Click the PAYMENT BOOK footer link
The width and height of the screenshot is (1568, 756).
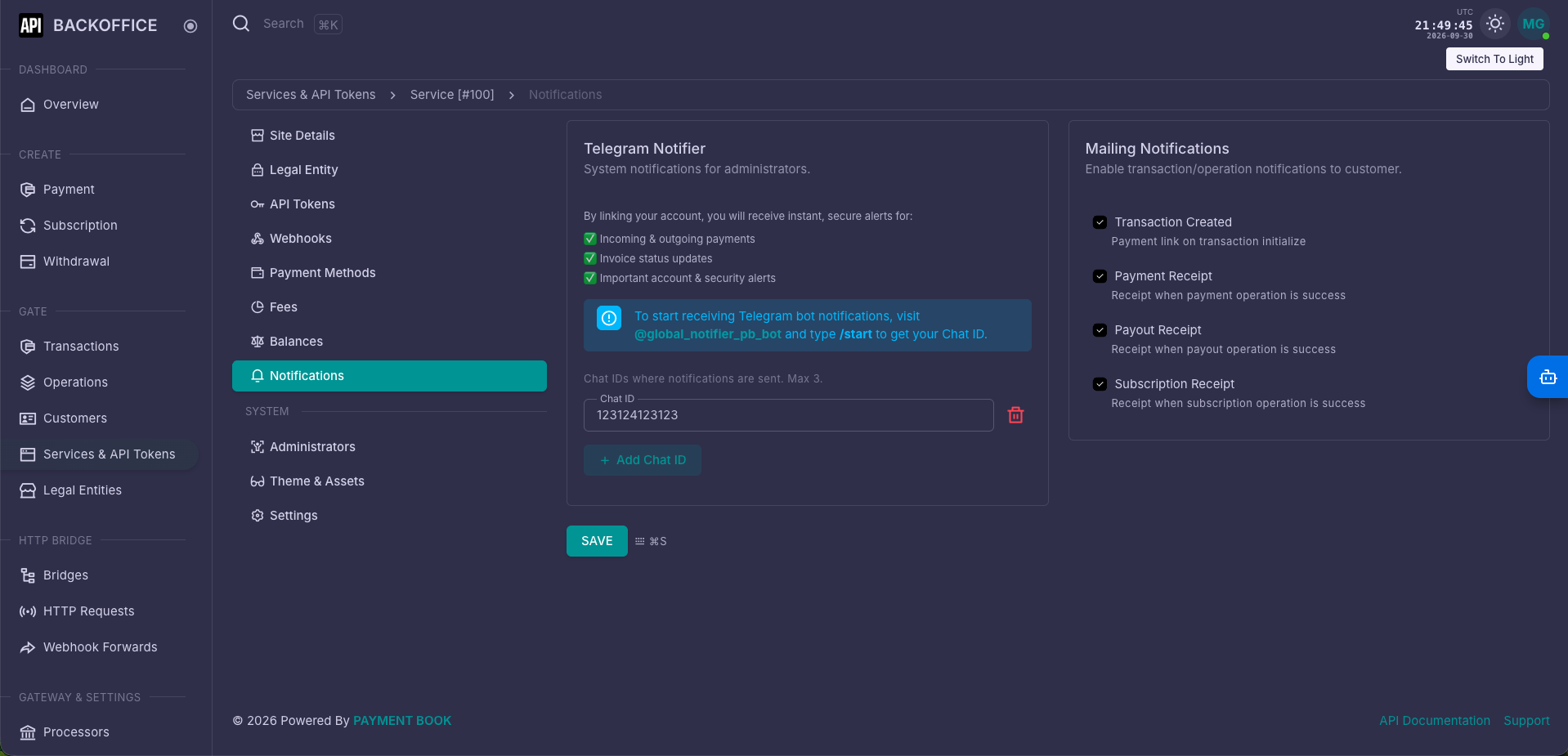tap(402, 721)
